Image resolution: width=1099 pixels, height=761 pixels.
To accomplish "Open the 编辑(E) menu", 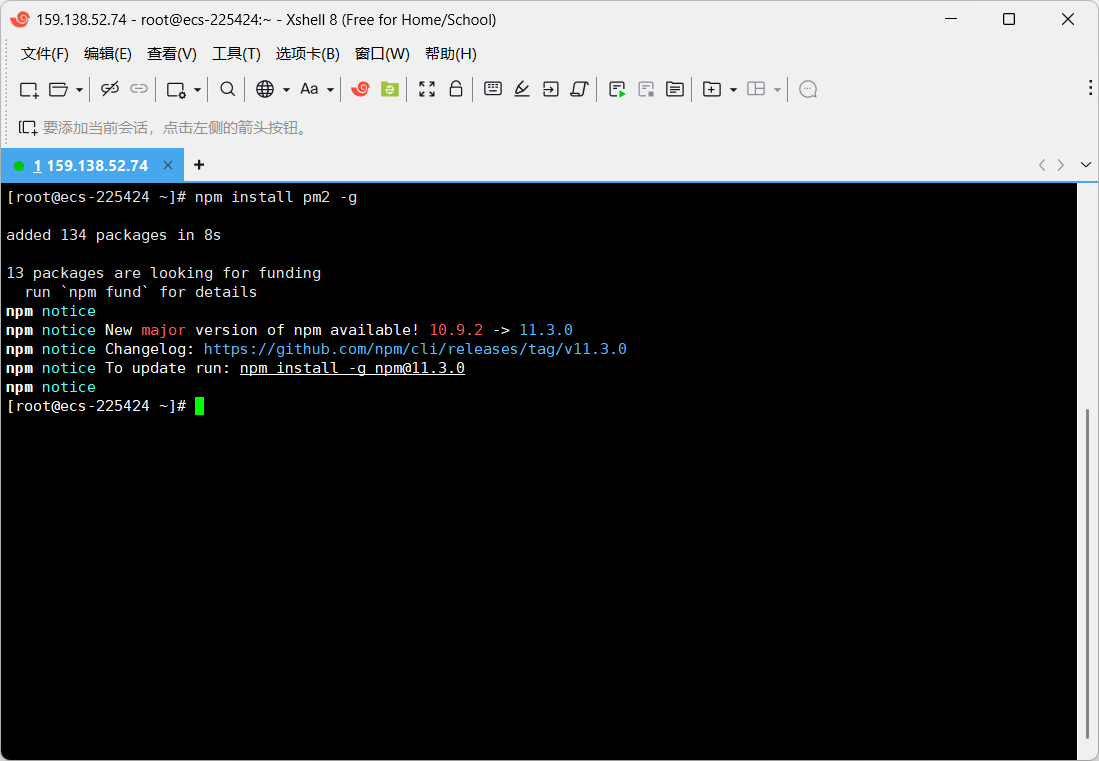I will (x=107, y=54).
